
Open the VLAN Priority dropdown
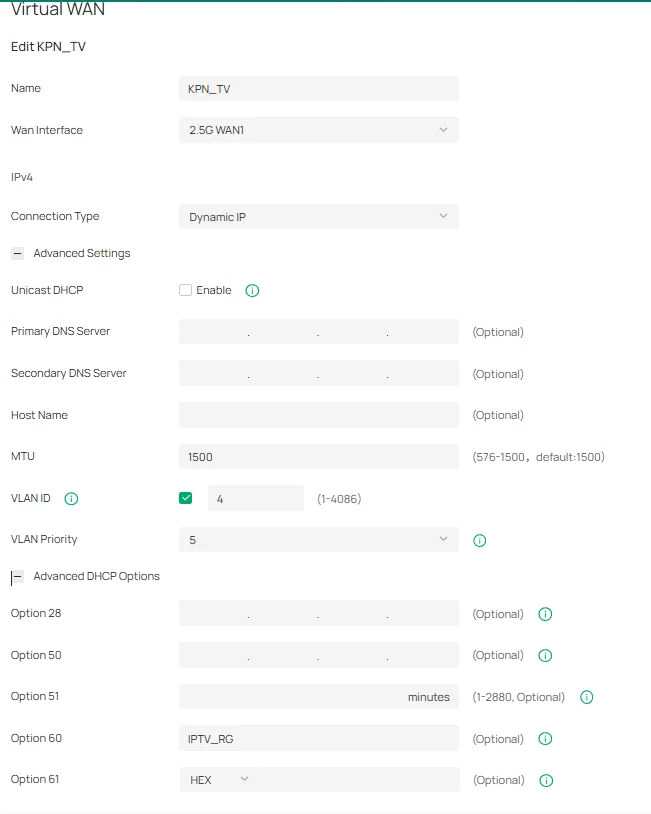[318, 540]
